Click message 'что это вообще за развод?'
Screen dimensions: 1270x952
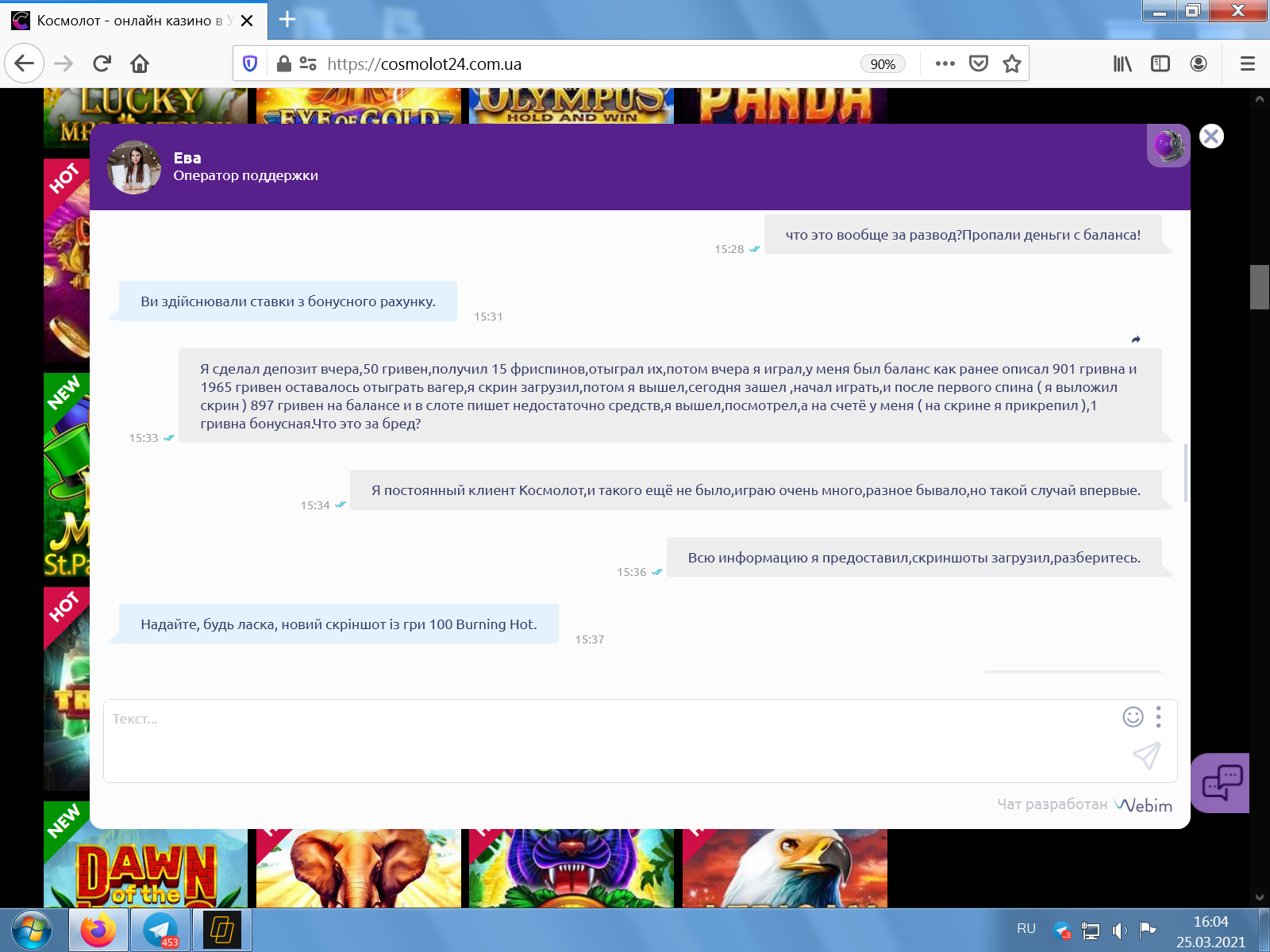click(x=963, y=235)
